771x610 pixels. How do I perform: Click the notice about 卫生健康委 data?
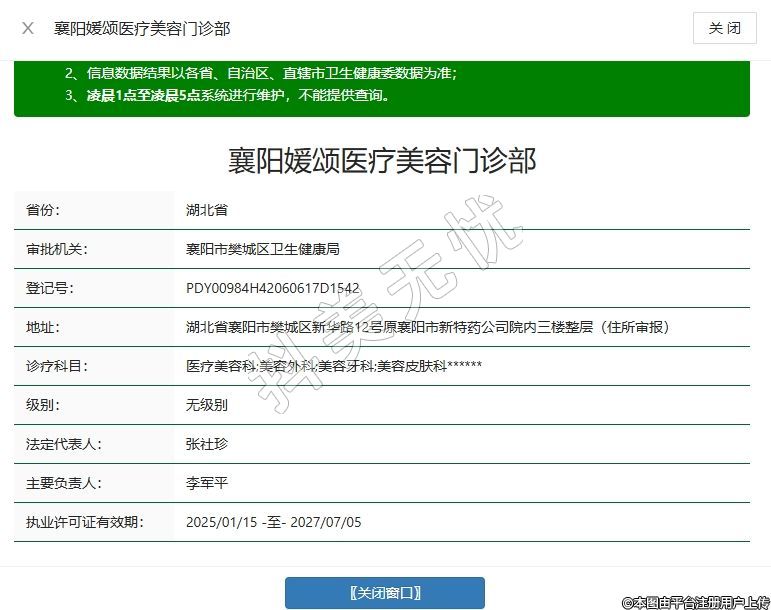(260, 73)
